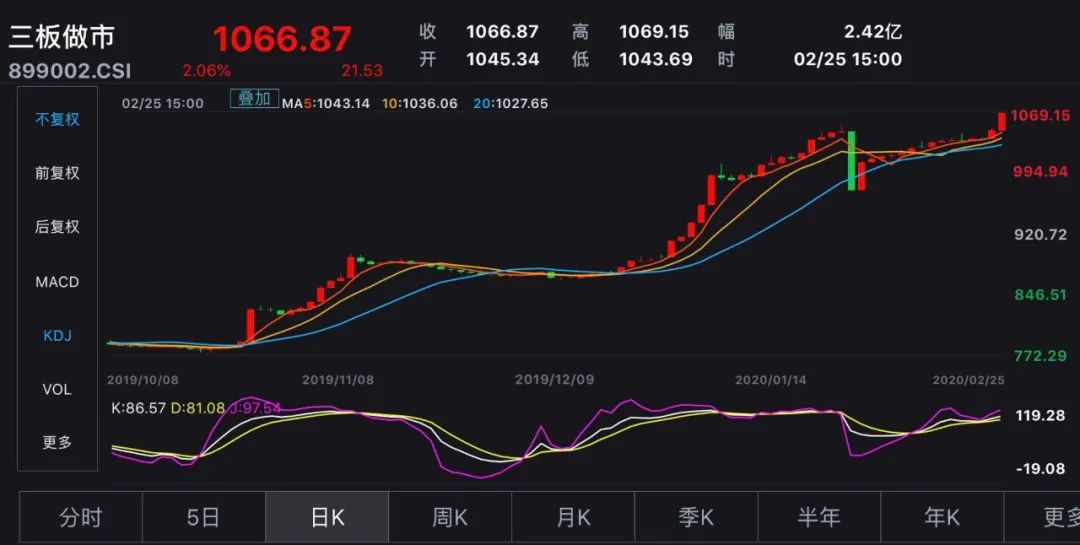Click the D:81.08 KDJ value
This screenshot has height=545, width=1080.
tap(198, 408)
